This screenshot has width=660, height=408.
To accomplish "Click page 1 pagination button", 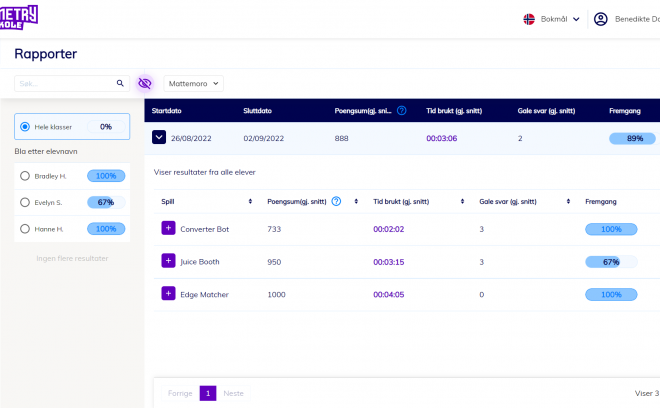I will click(208, 393).
